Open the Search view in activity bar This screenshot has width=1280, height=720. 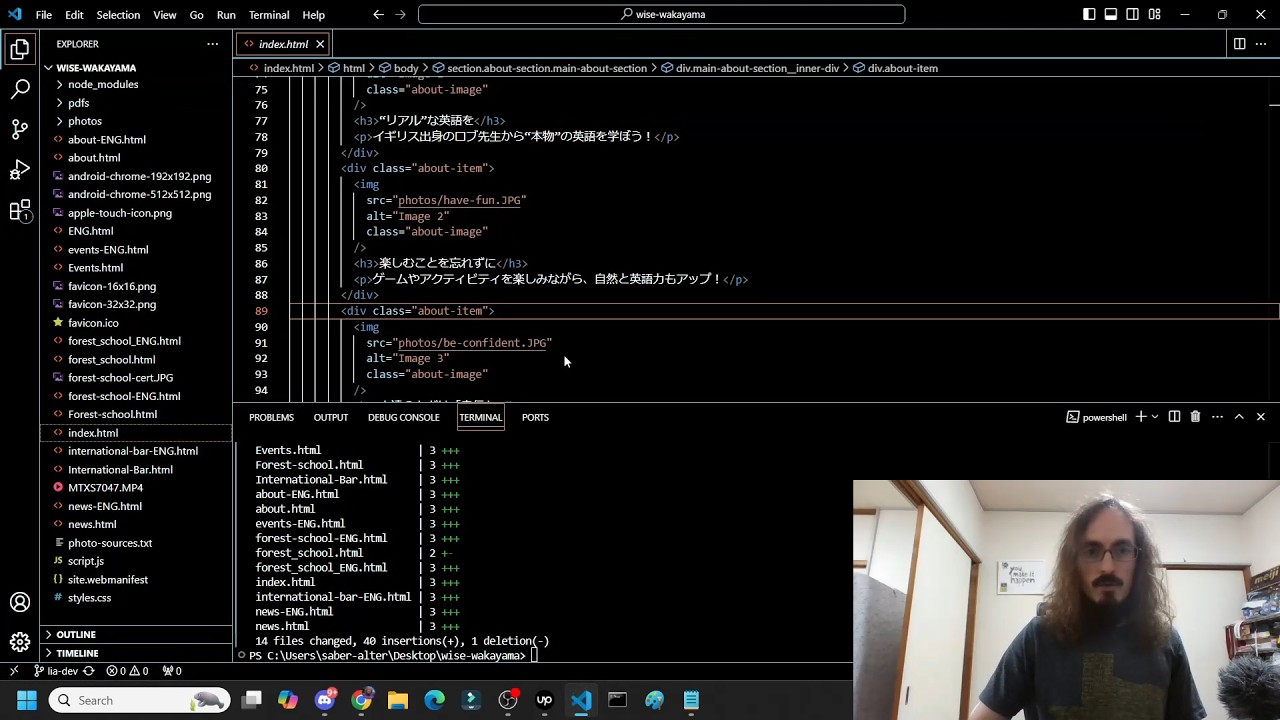pyautogui.click(x=20, y=89)
